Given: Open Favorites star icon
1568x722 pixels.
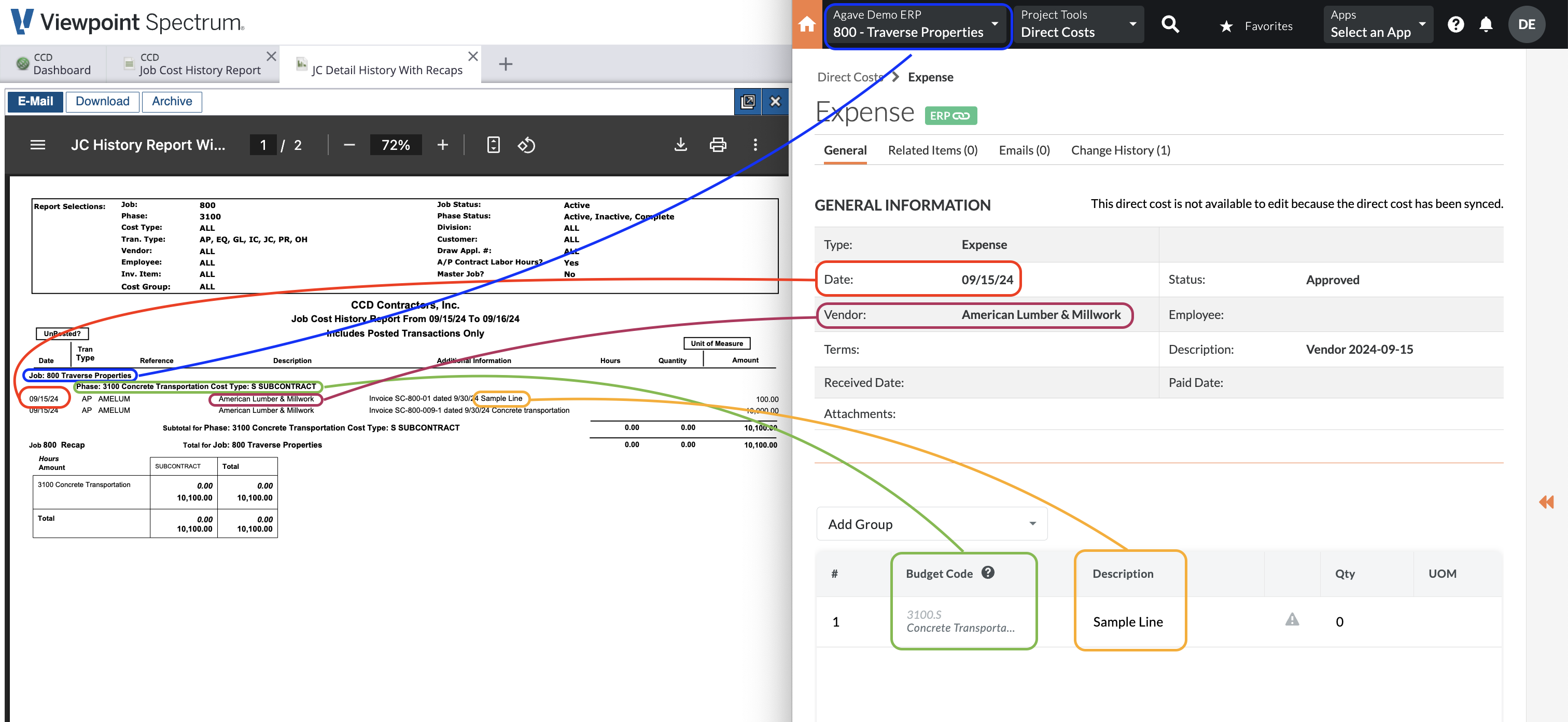Looking at the screenshot, I should click(x=1226, y=26).
